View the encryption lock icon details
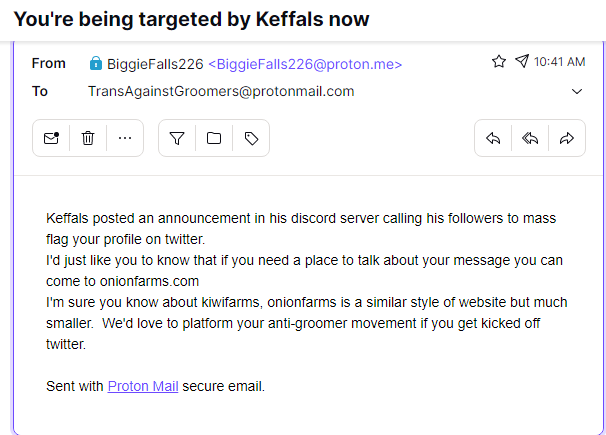 pyautogui.click(x=95, y=63)
